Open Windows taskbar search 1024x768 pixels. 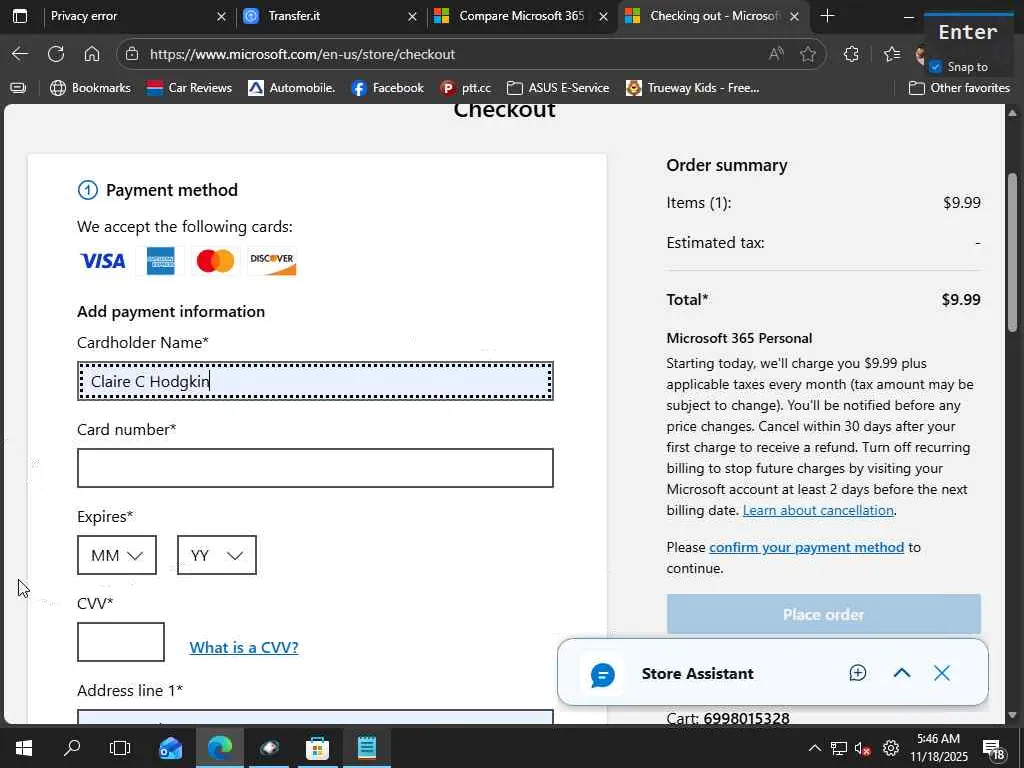pos(72,748)
